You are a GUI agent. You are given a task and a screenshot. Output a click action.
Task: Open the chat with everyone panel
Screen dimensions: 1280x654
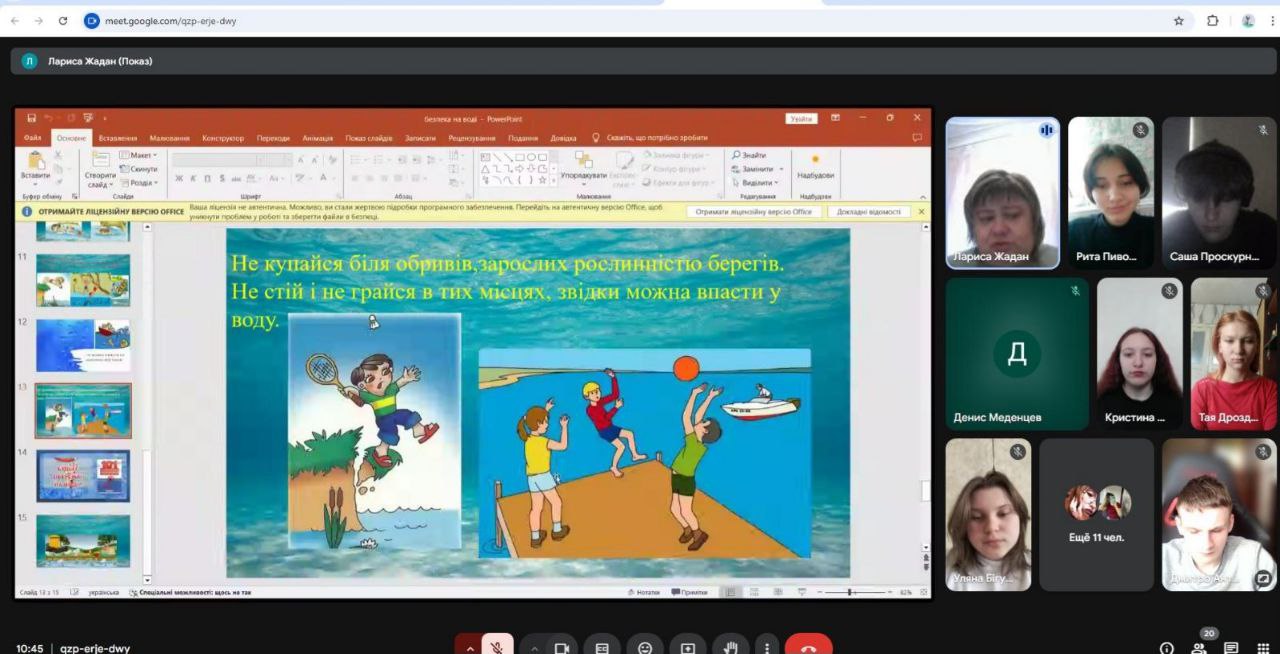pos(1232,648)
